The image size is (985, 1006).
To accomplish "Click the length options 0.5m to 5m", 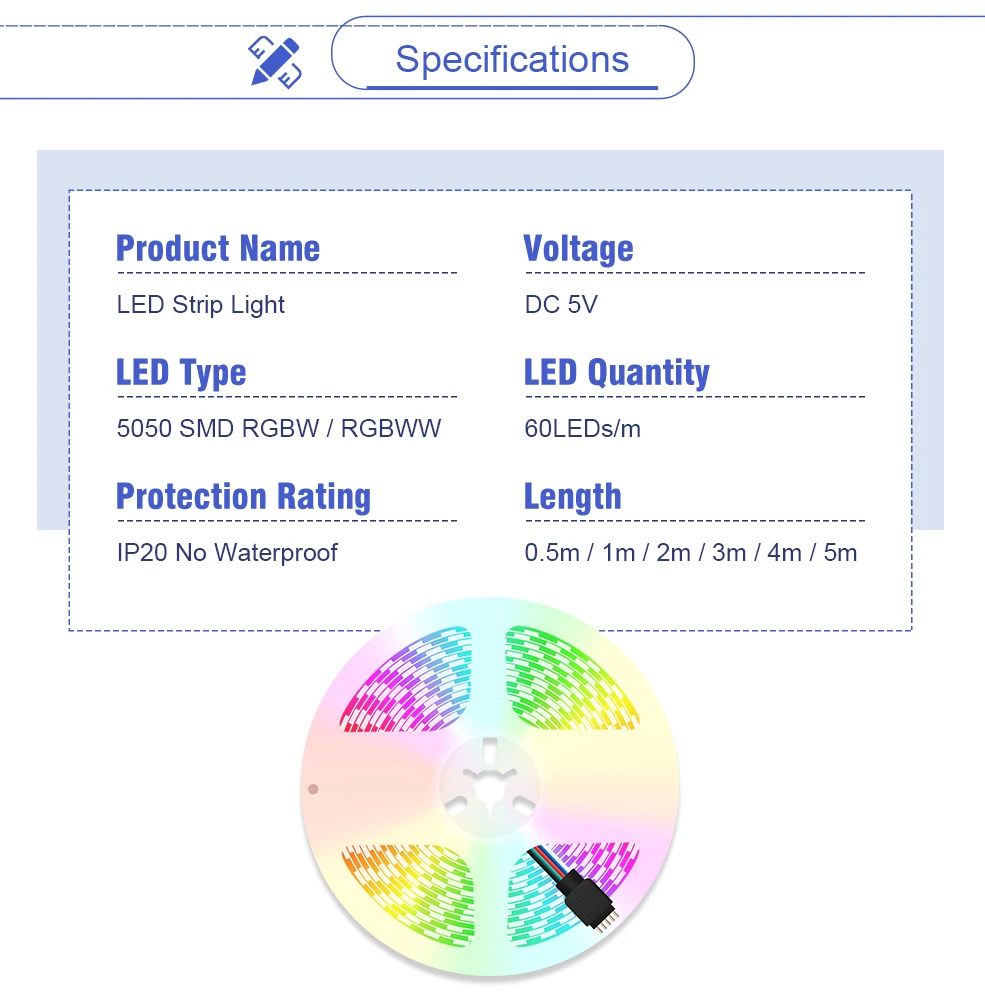I will pyautogui.click(x=691, y=553).
